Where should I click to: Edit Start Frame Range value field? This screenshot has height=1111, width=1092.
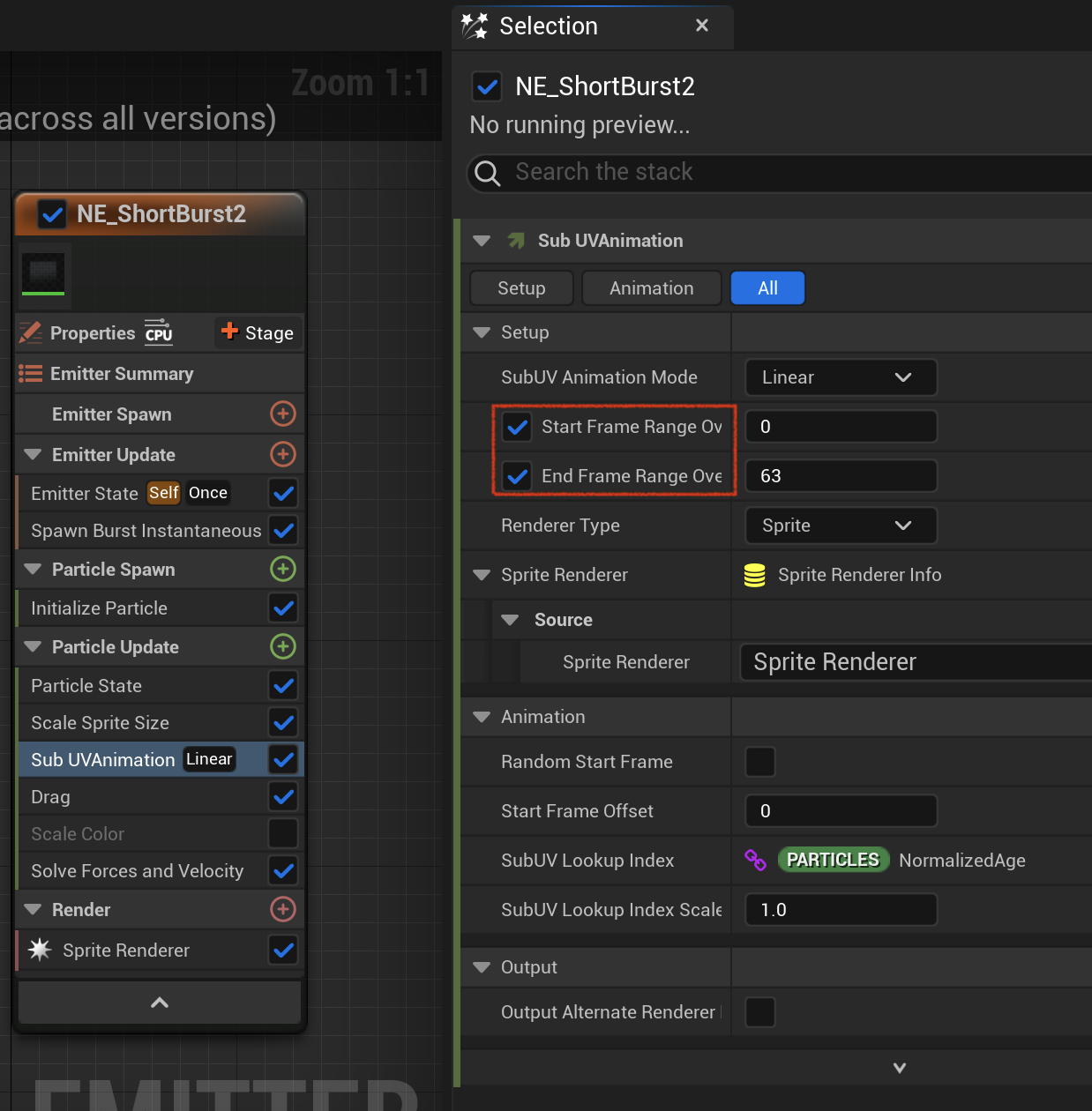[841, 427]
